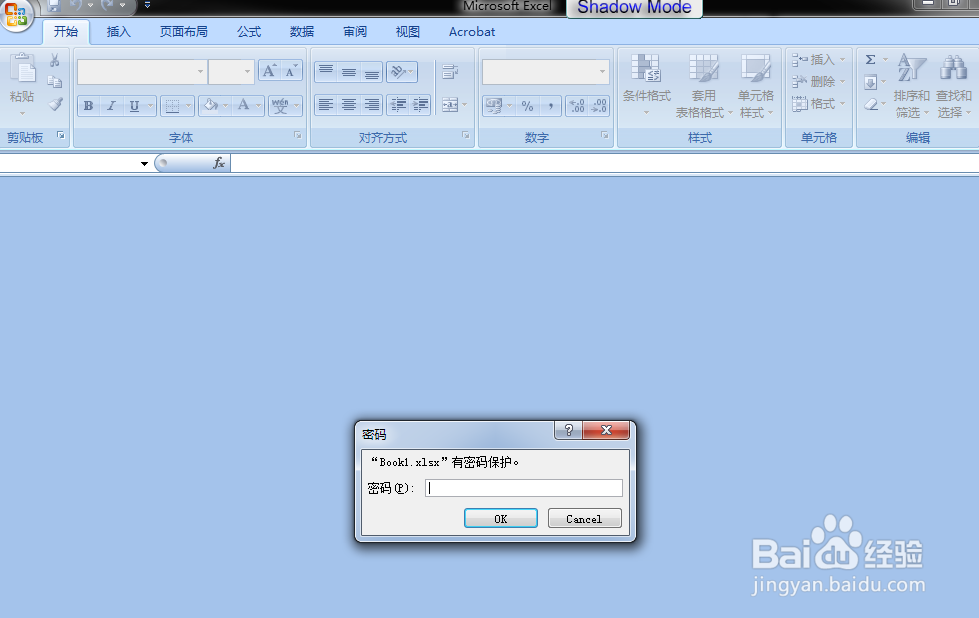
Task: Open the font name dropdown
Action: pyautogui.click(x=200, y=71)
